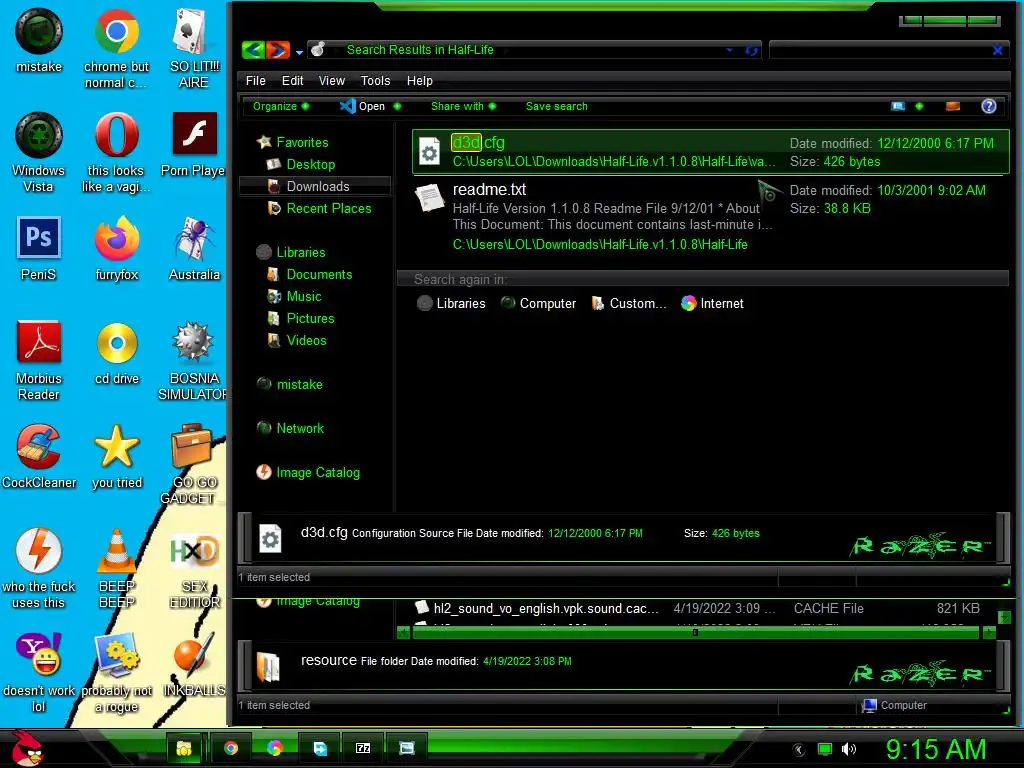Click the Chrome icon in taskbar
The image size is (1024, 768).
click(231, 748)
